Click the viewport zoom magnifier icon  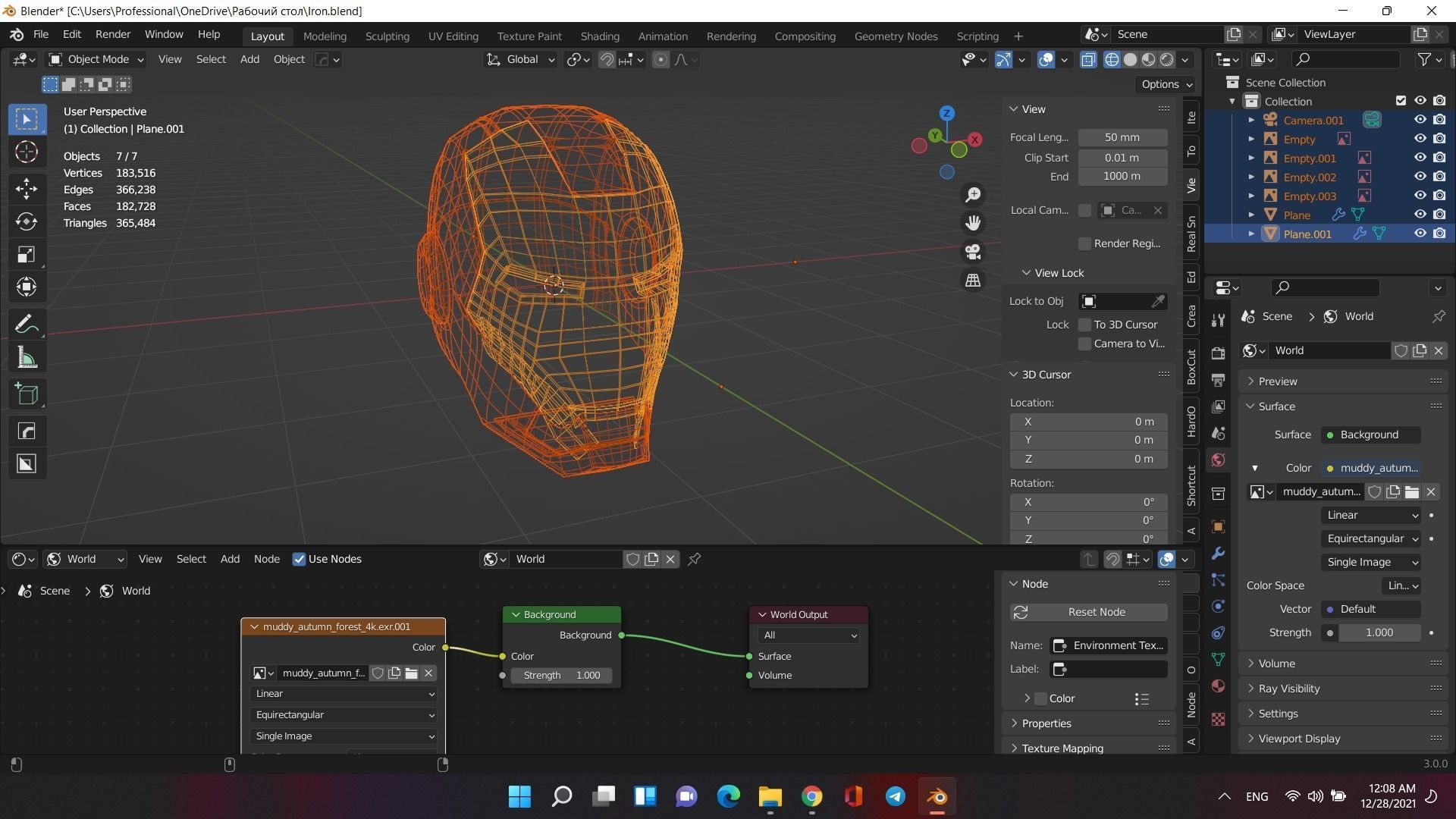(x=973, y=195)
